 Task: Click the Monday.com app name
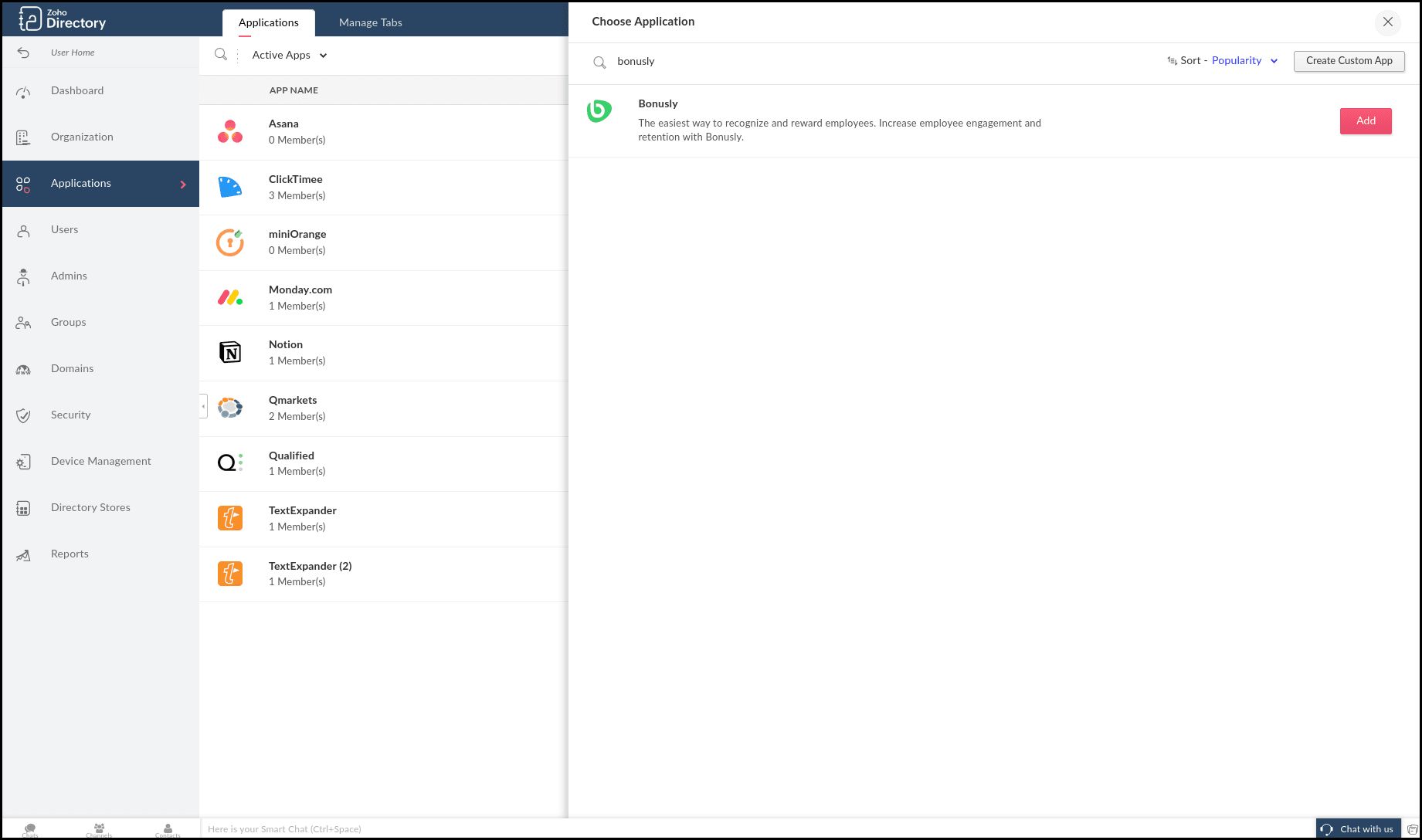[300, 290]
